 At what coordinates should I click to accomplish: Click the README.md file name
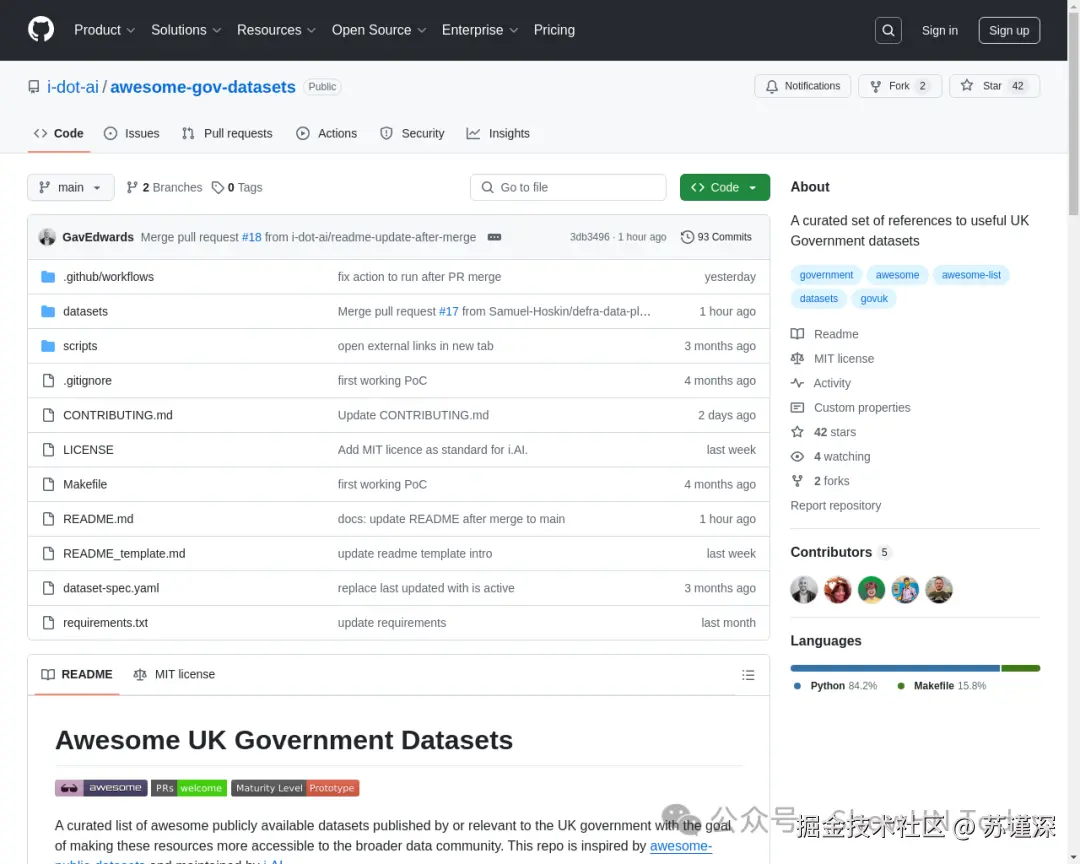(x=98, y=519)
